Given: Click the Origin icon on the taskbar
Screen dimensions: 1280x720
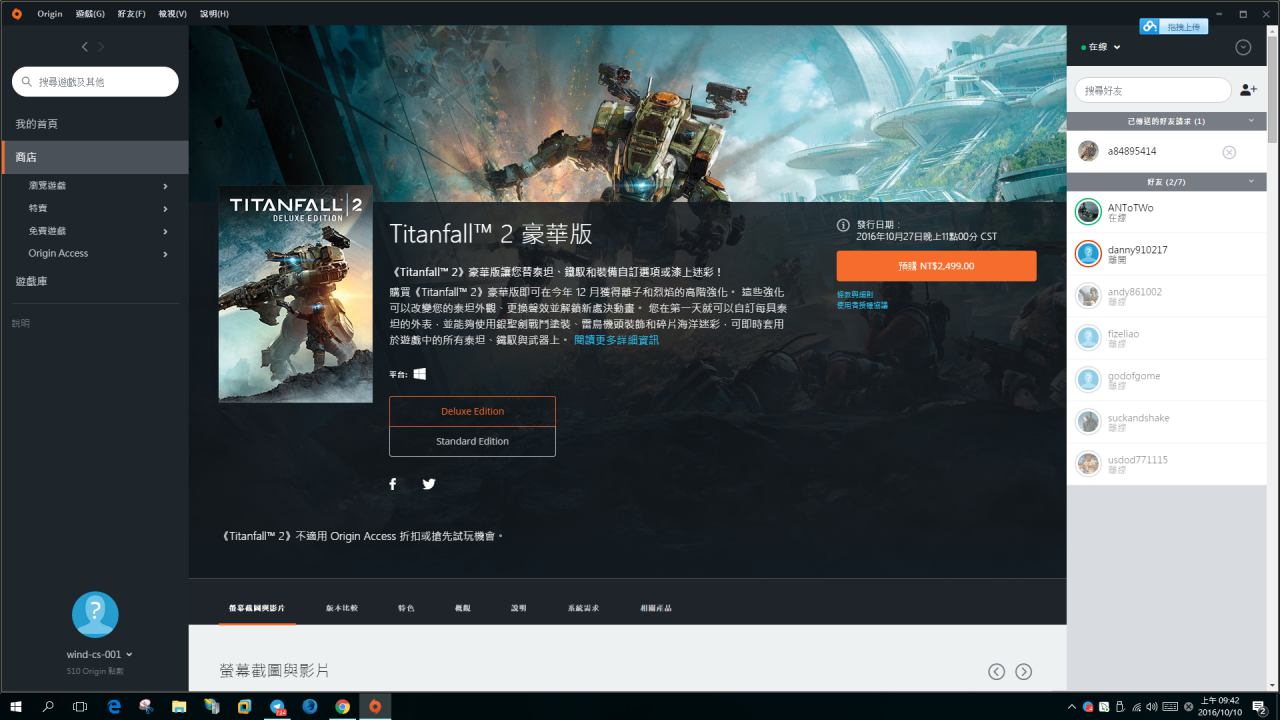Looking at the screenshot, I should coord(375,707).
